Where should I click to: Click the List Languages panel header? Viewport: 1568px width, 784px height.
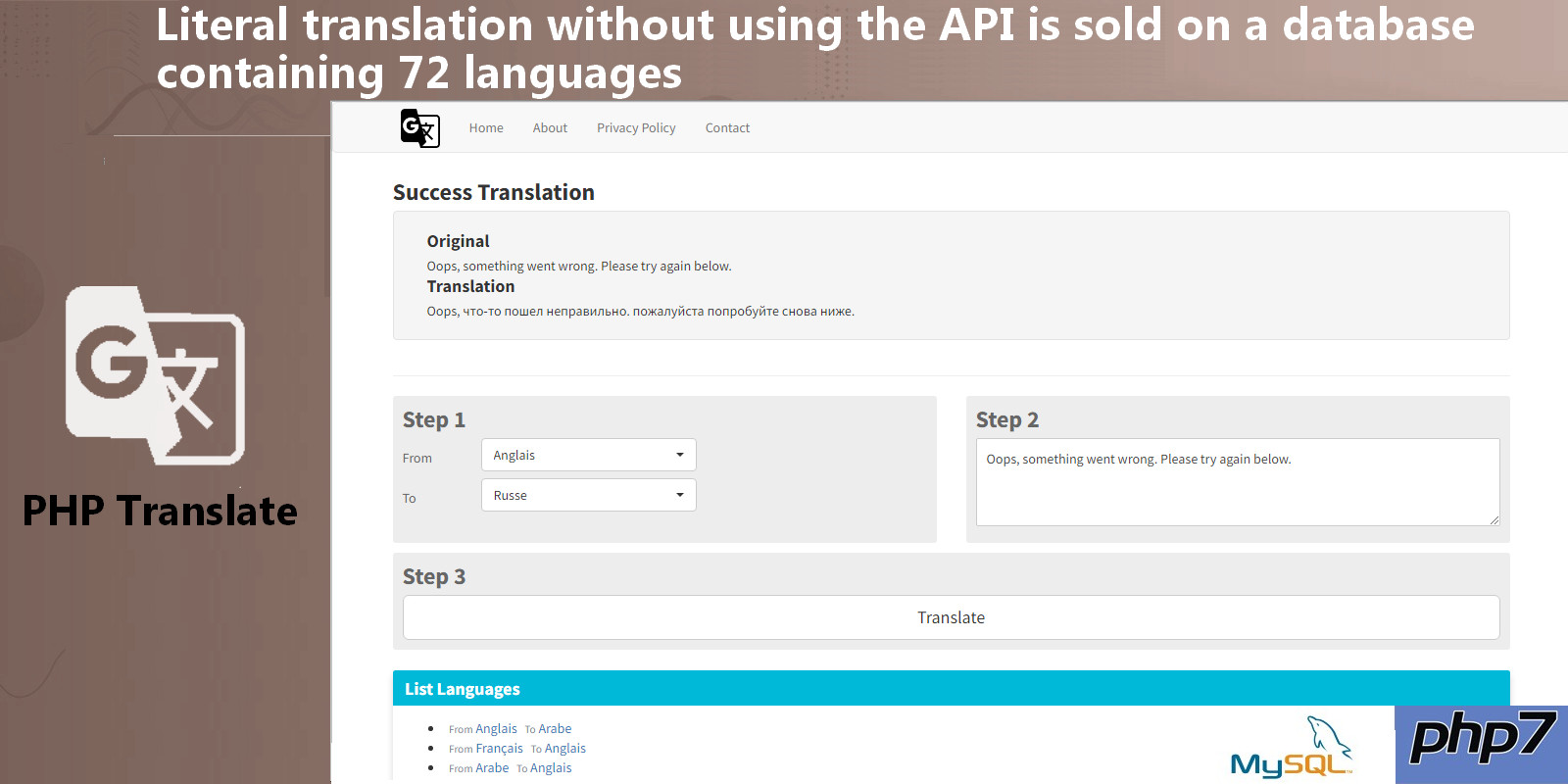click(950, 689)
